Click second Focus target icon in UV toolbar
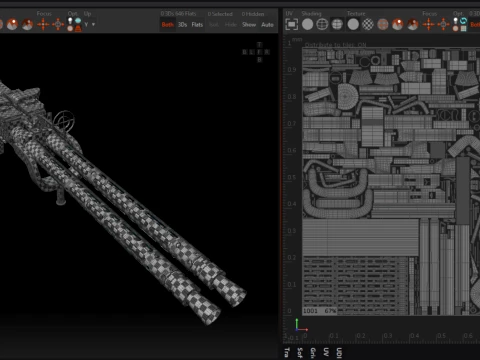 click(443, 24)
